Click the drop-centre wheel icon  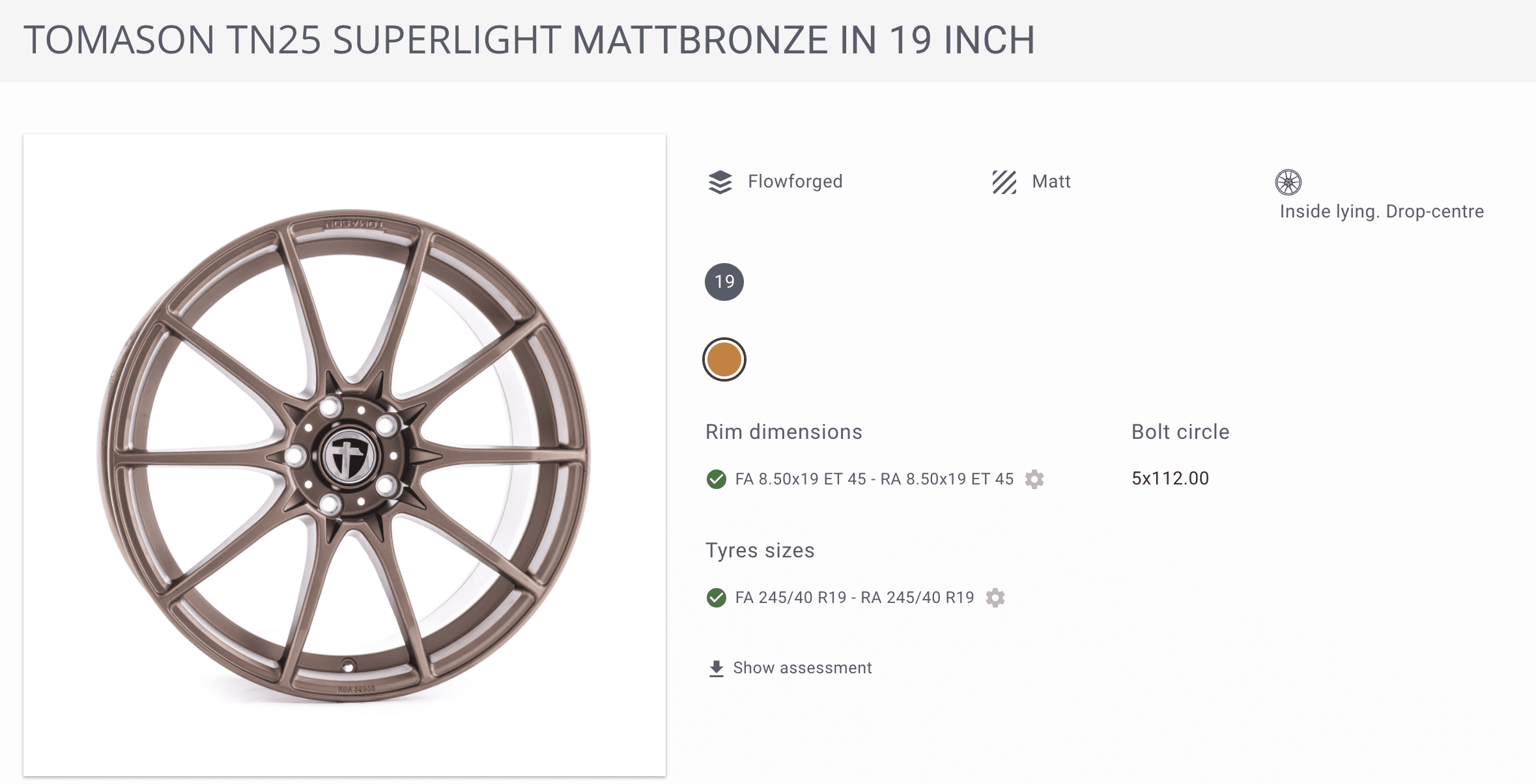click(1288, 182)
